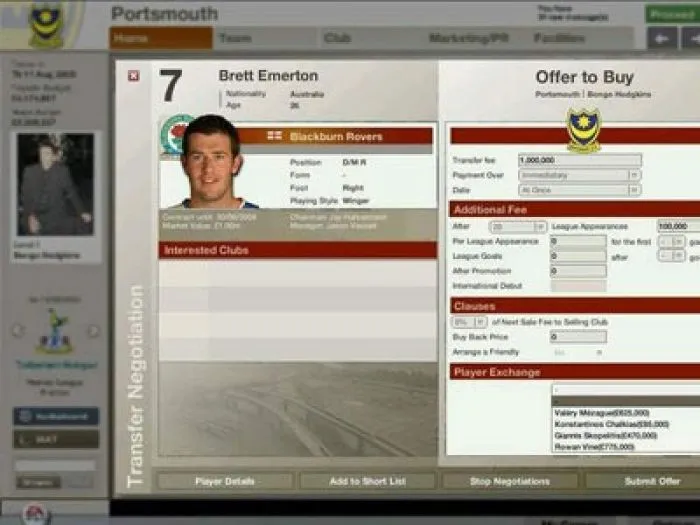The height and width of the screenshot is (525, 700).
Task: Click the small button under the sidebar text field
Action: [38, 482]
